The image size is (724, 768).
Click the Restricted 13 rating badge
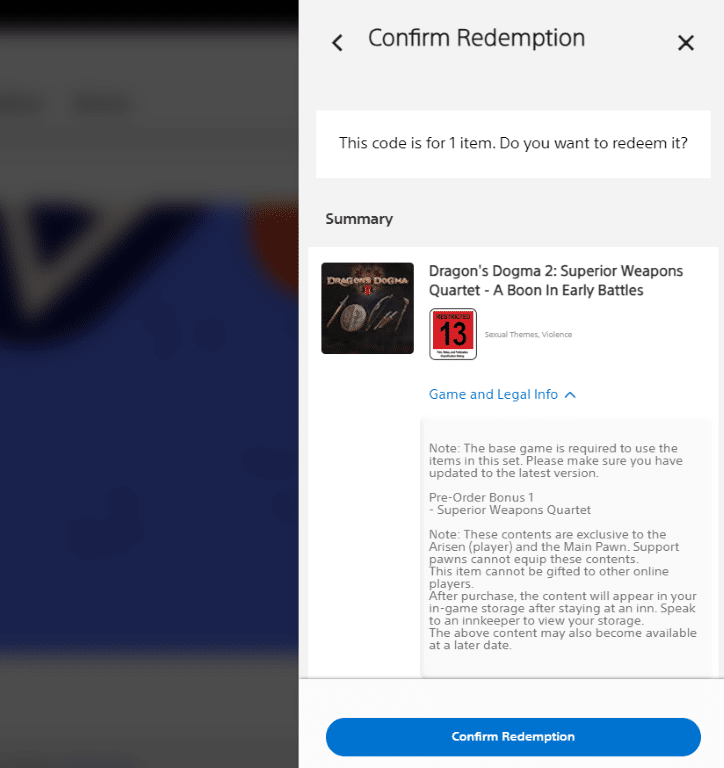pyautogui.click(x=453, y=334)
